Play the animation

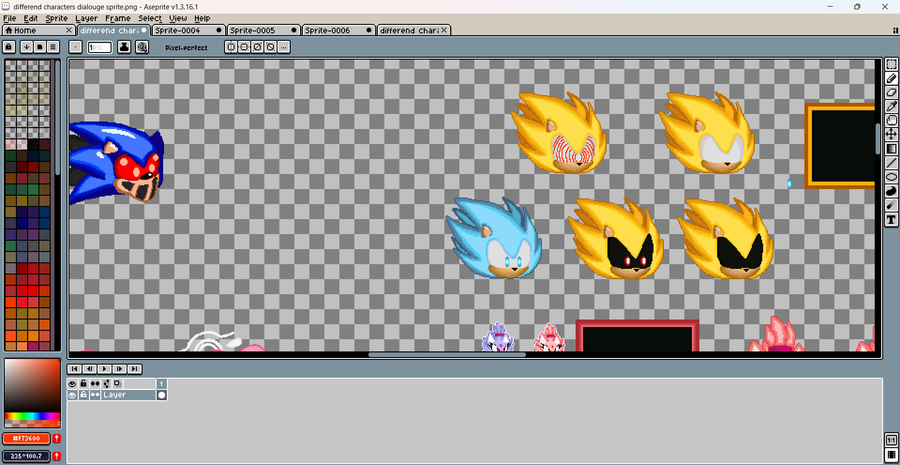(x=104, y=369)
